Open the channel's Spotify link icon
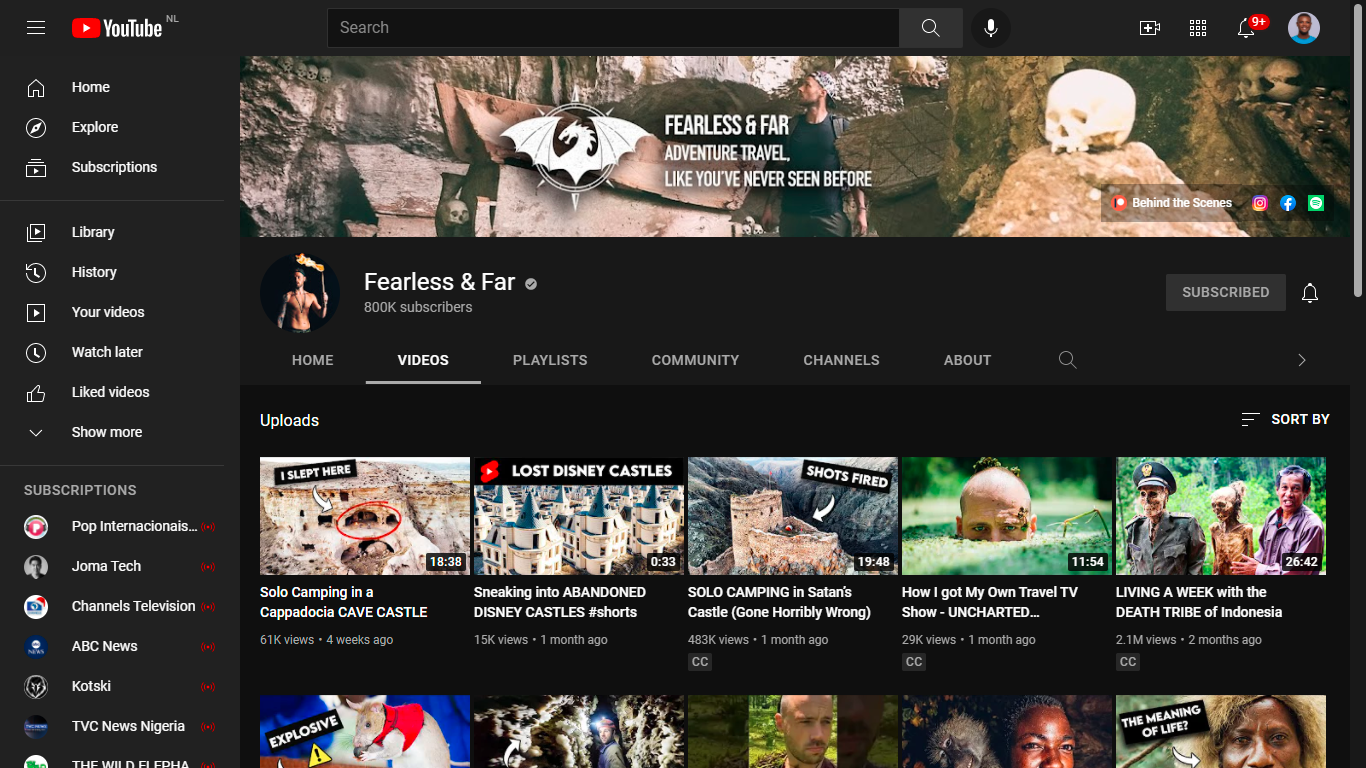The height and width of the screenshot is (768, 1366). point(1316,203)
